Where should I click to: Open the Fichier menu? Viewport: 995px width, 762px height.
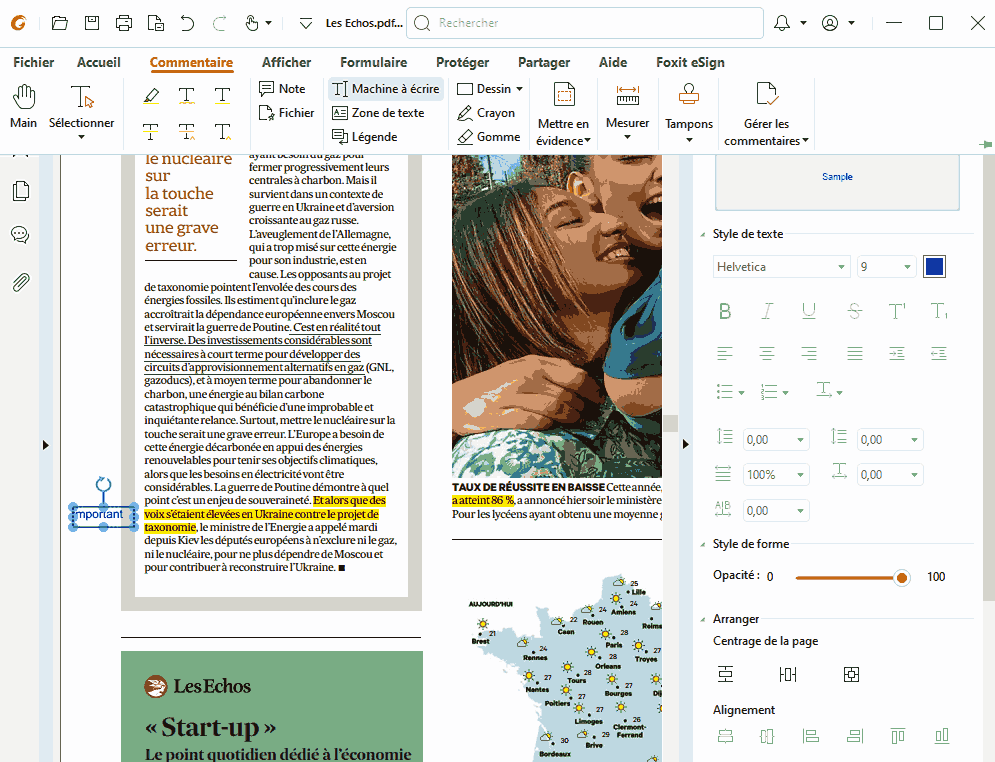point(34,62)
